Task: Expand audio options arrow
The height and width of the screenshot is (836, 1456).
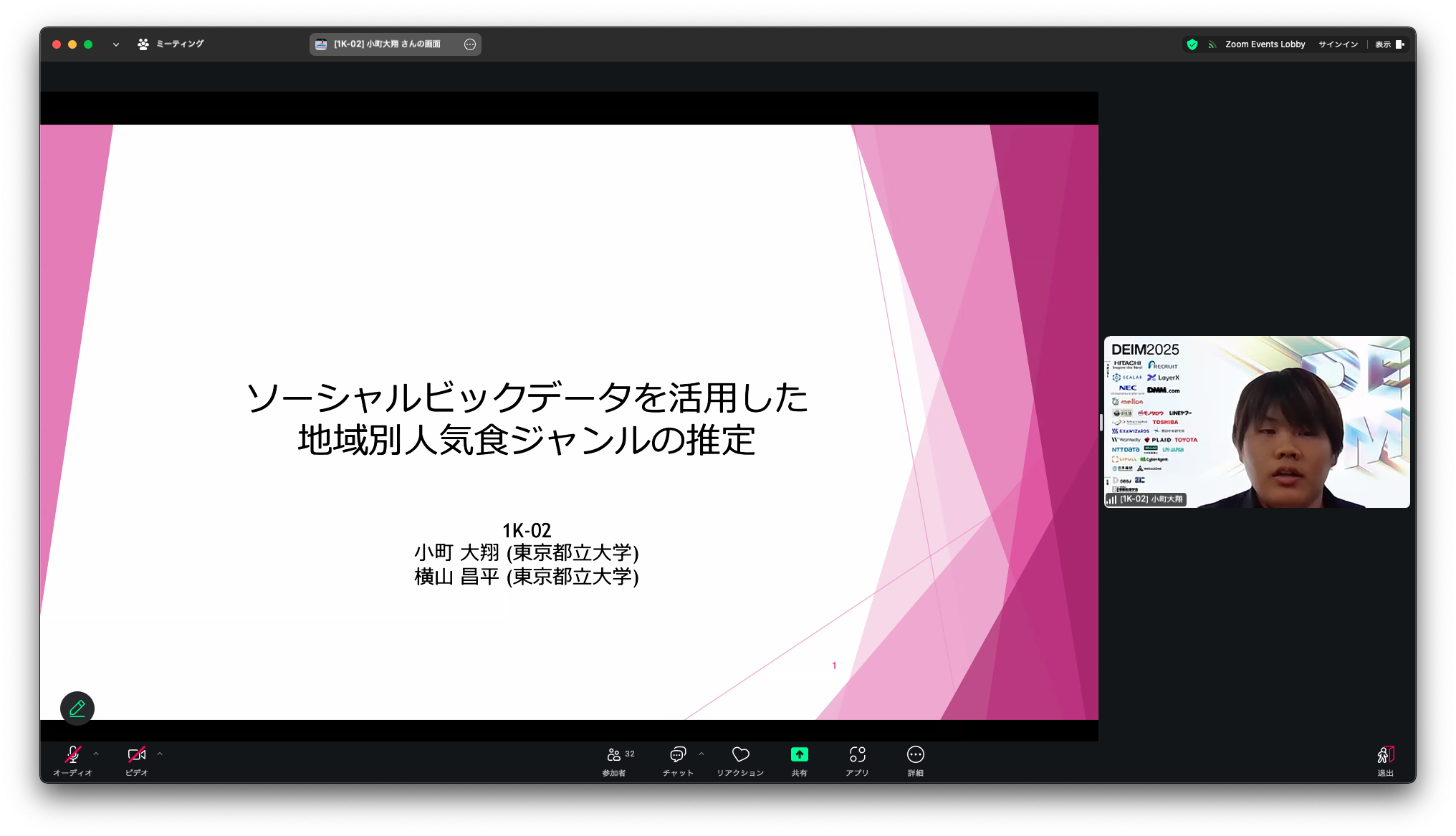Action: 96,754
